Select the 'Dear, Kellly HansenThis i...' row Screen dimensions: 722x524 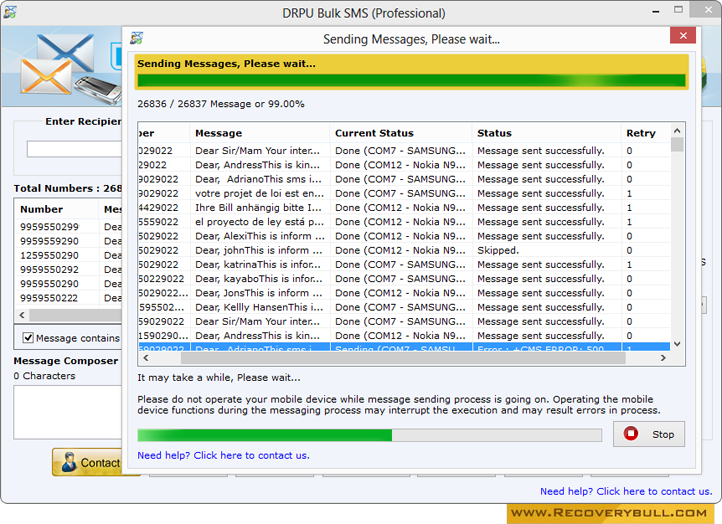pyautogui.click(x=404, y=308)
